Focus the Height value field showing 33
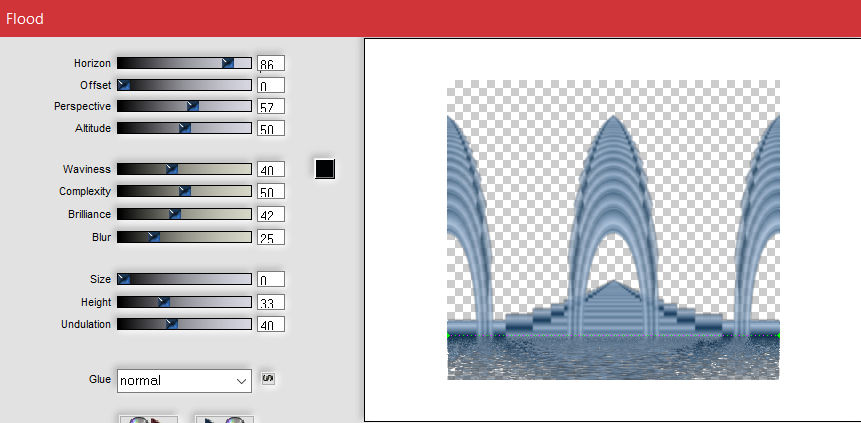861x423 pixels. point(271,302)
